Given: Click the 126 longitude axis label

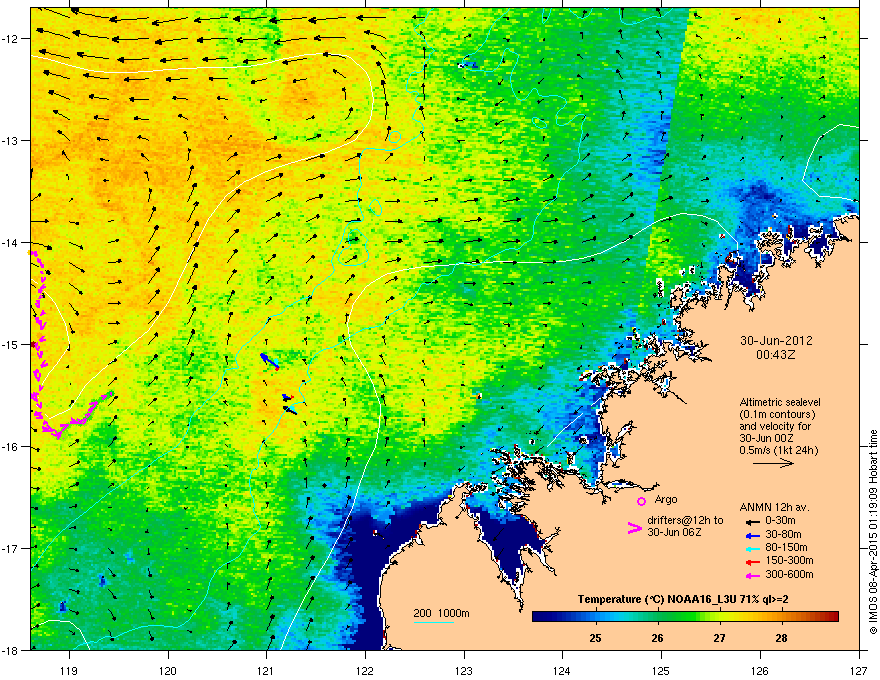Looking at the screenshot, I should [760, 670].
